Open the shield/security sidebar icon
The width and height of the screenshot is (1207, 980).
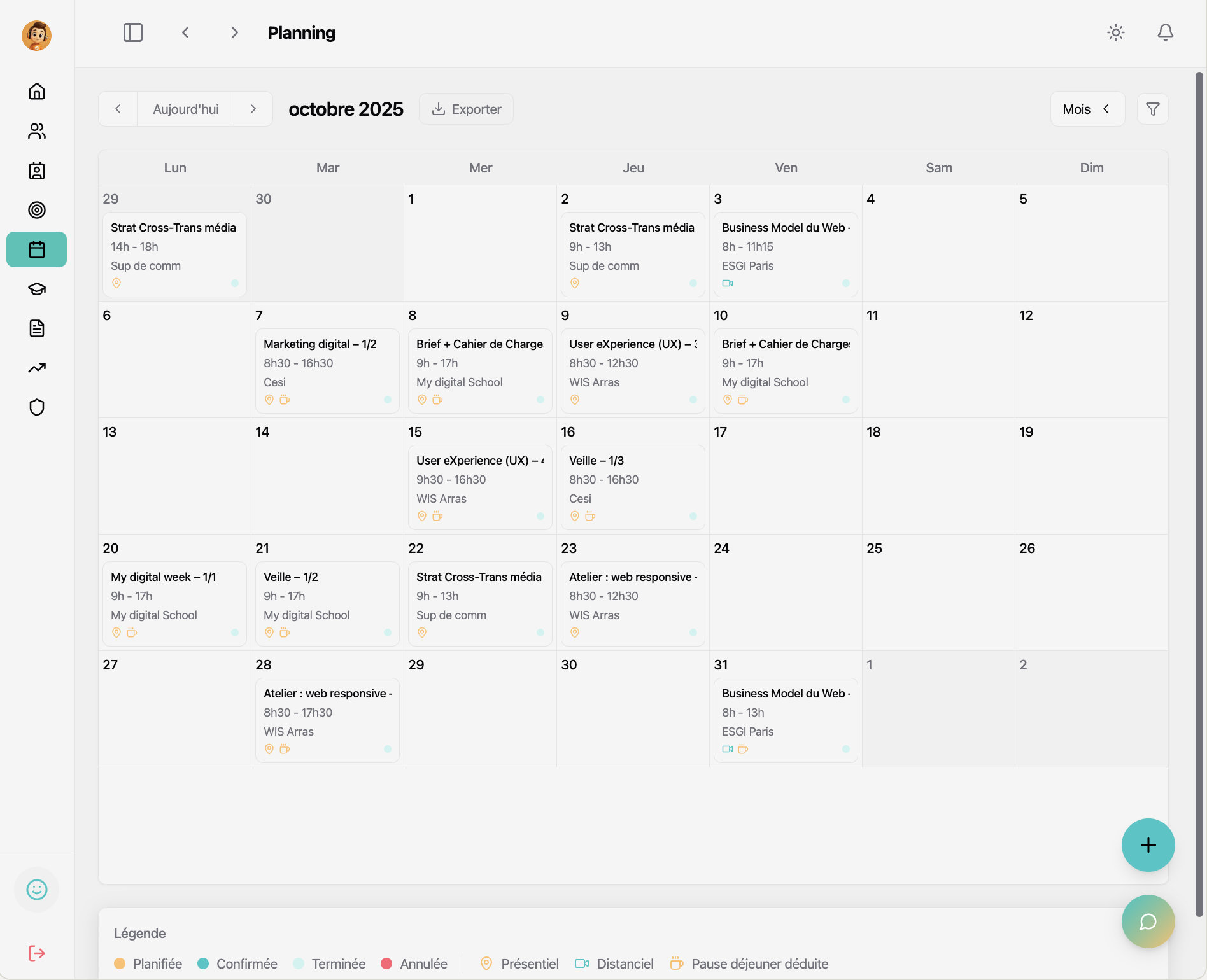coord(36,407)
